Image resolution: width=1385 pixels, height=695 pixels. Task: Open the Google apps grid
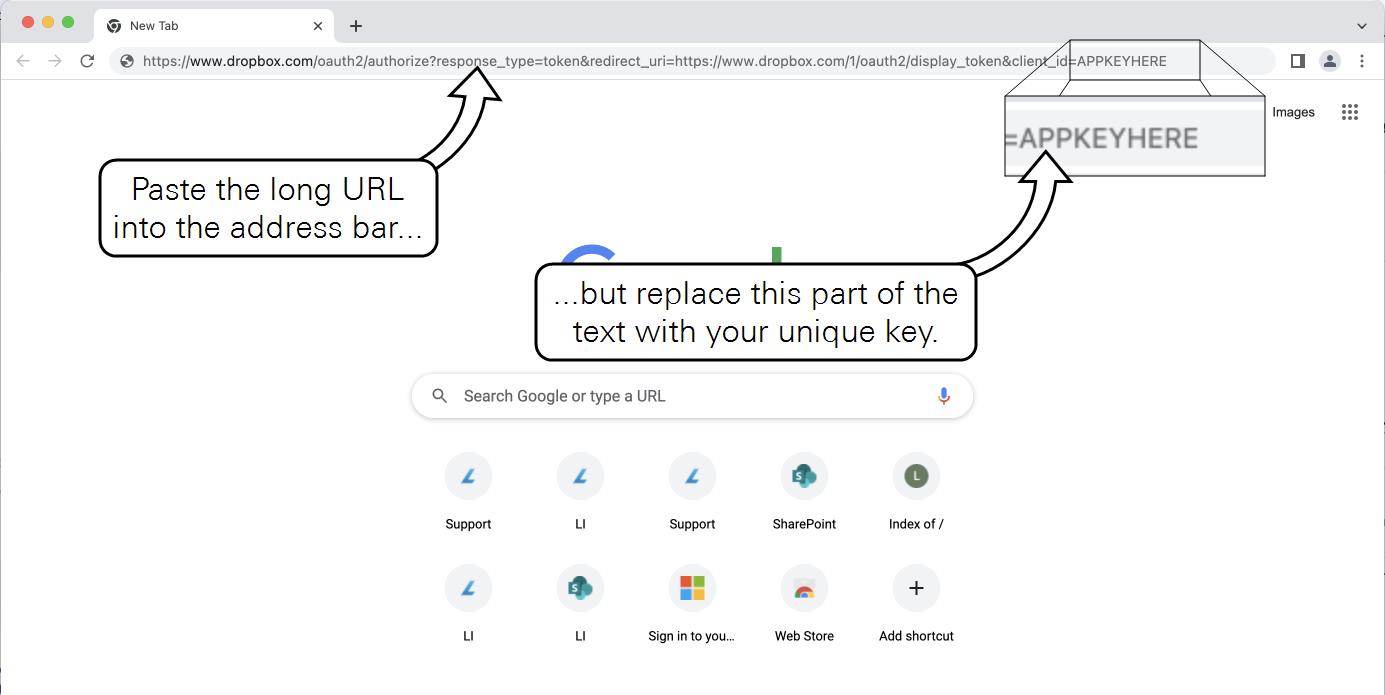(x=1349, y=112)
